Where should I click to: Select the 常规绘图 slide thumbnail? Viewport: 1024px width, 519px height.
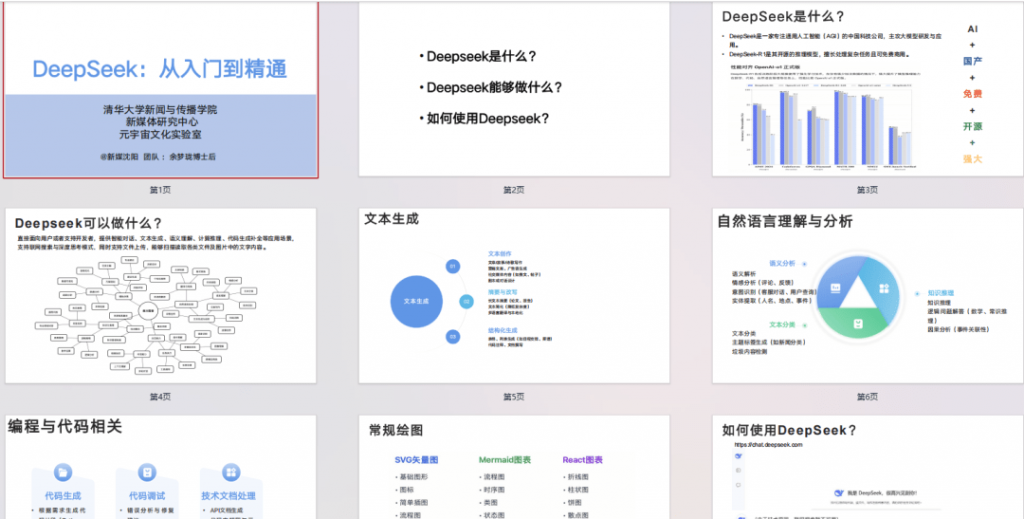pyautogui.click(x=514, y=468)
